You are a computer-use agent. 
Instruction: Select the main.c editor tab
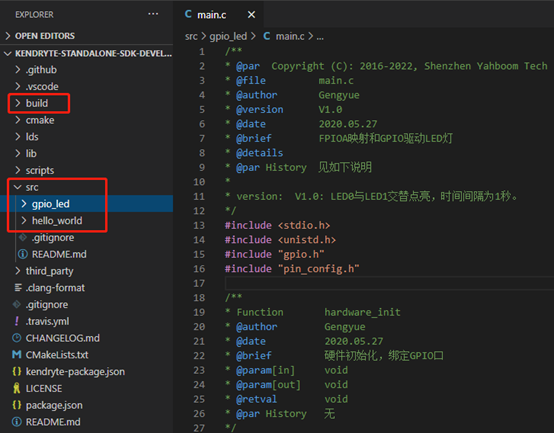tap(218, 14)
